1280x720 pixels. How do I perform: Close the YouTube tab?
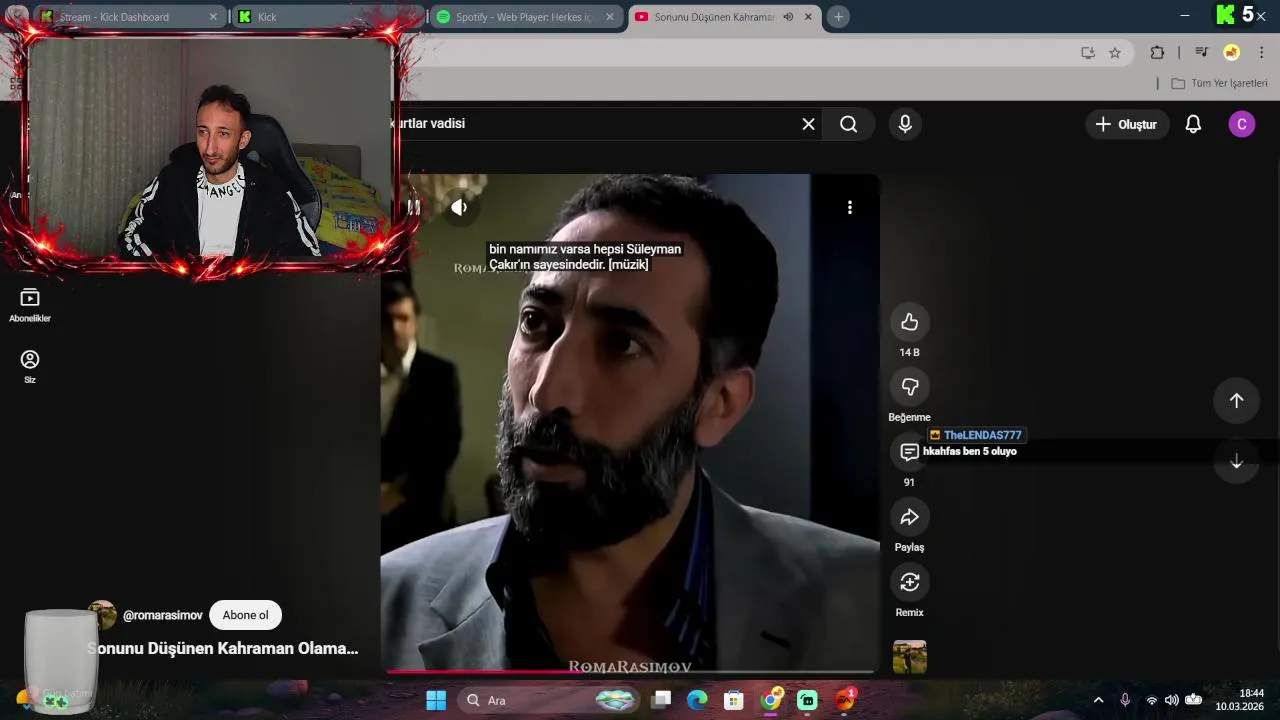(x=808, y=17)
